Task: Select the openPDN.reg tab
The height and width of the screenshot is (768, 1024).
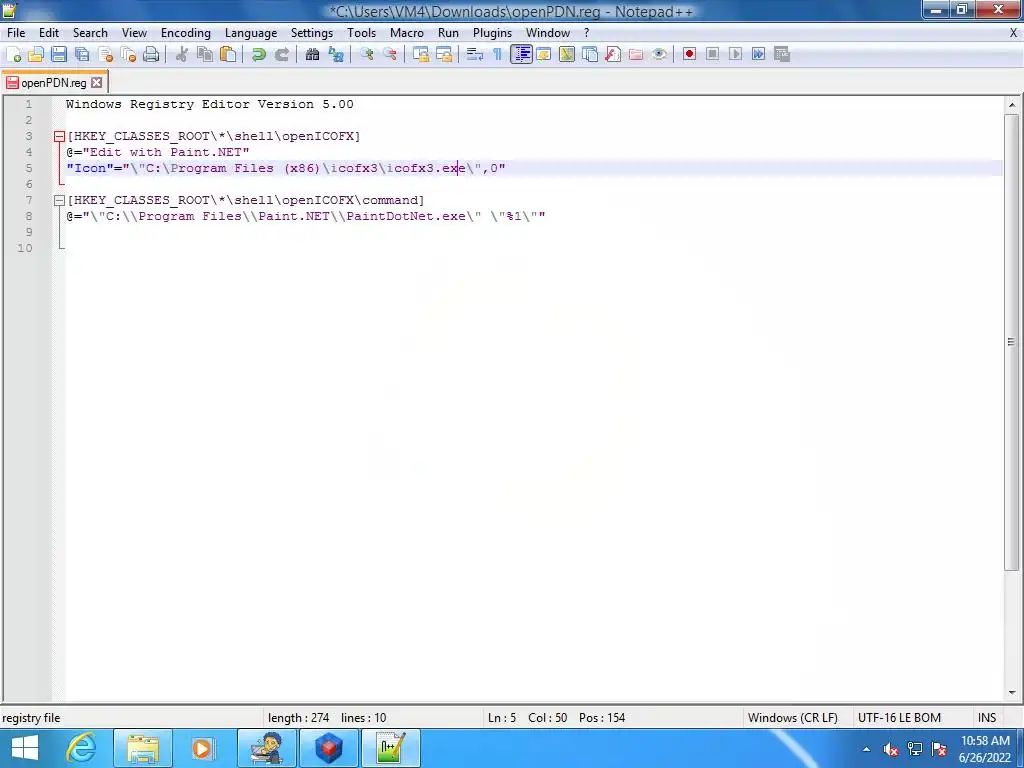Action: tap(54, 83)
